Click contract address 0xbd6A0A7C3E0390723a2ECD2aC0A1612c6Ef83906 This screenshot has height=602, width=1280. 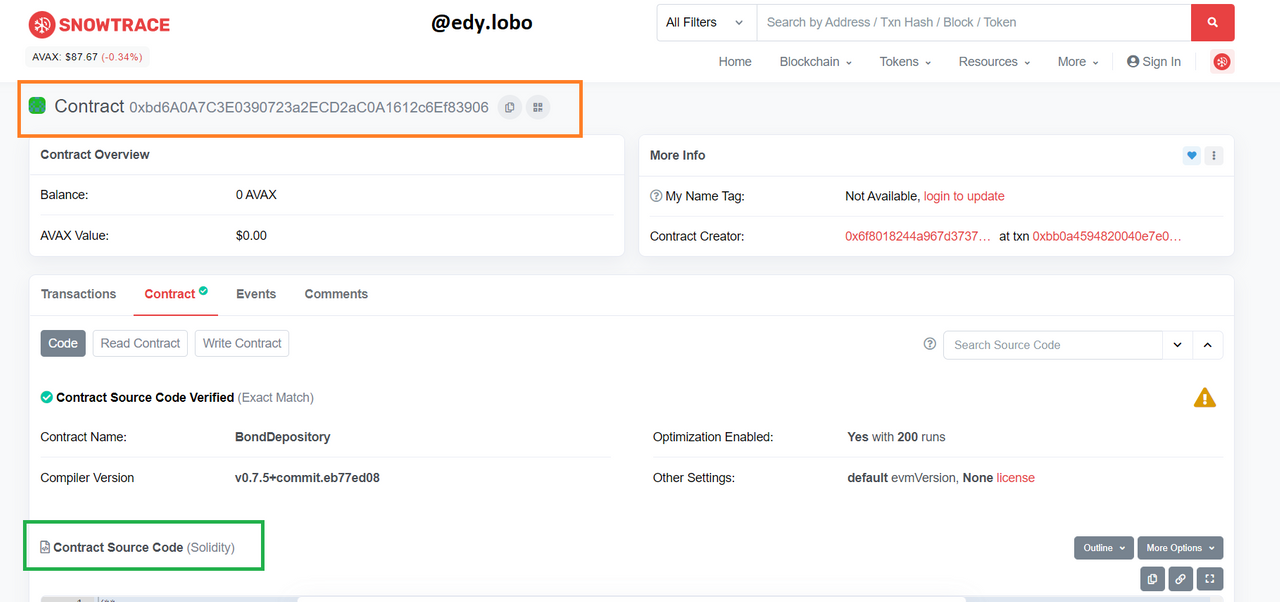pos(309,107)
